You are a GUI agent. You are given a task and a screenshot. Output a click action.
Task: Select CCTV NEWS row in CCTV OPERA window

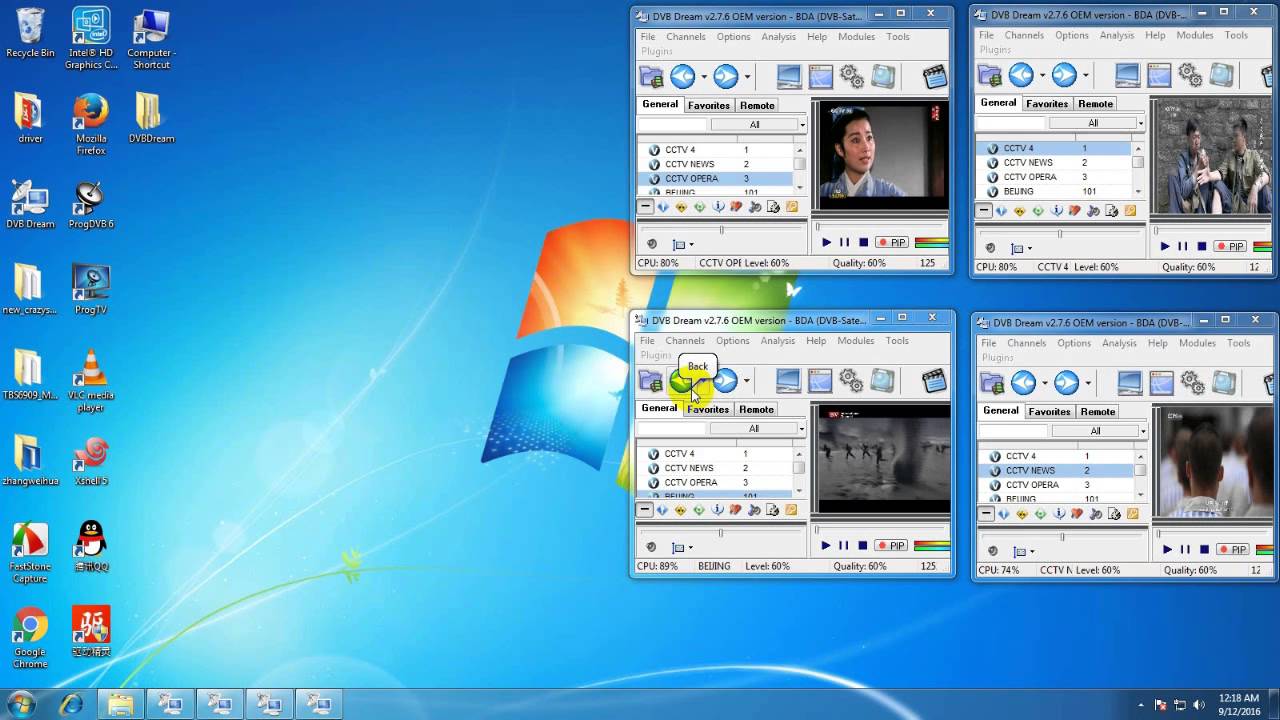(x=715, y=164)
